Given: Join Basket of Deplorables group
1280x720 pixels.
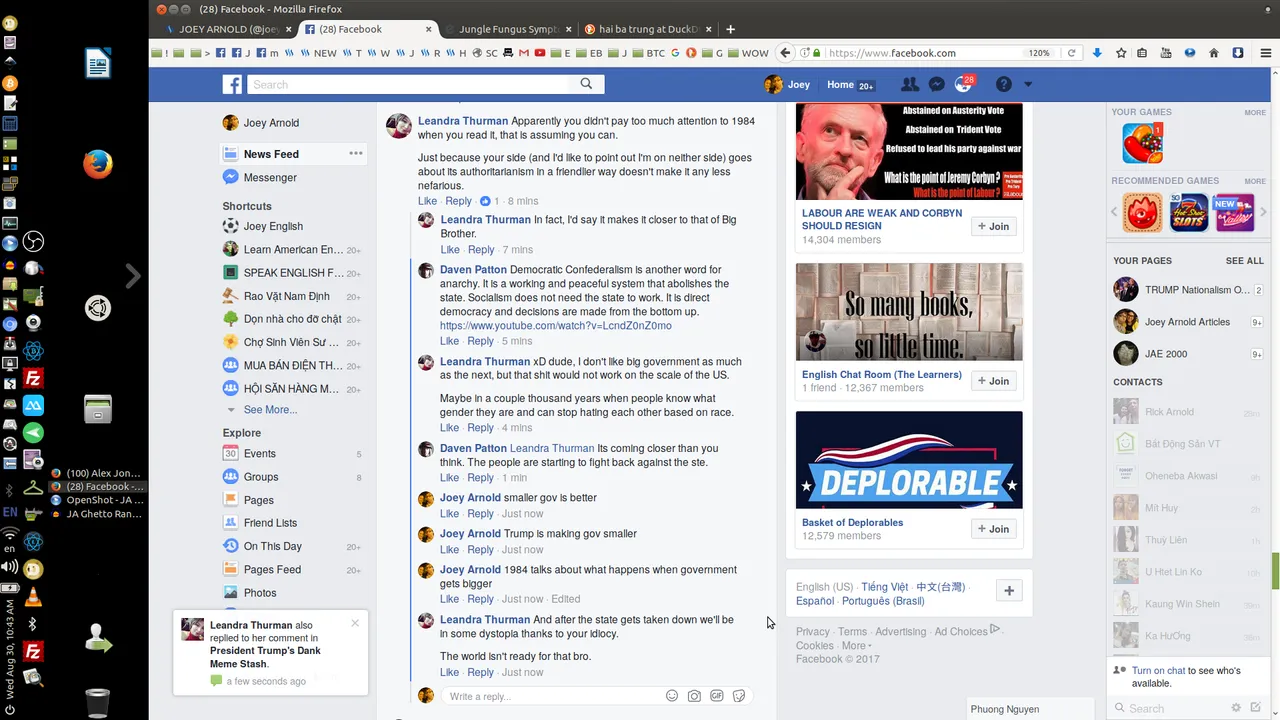Looking at the screenshot, I should (x=994, y=529).
